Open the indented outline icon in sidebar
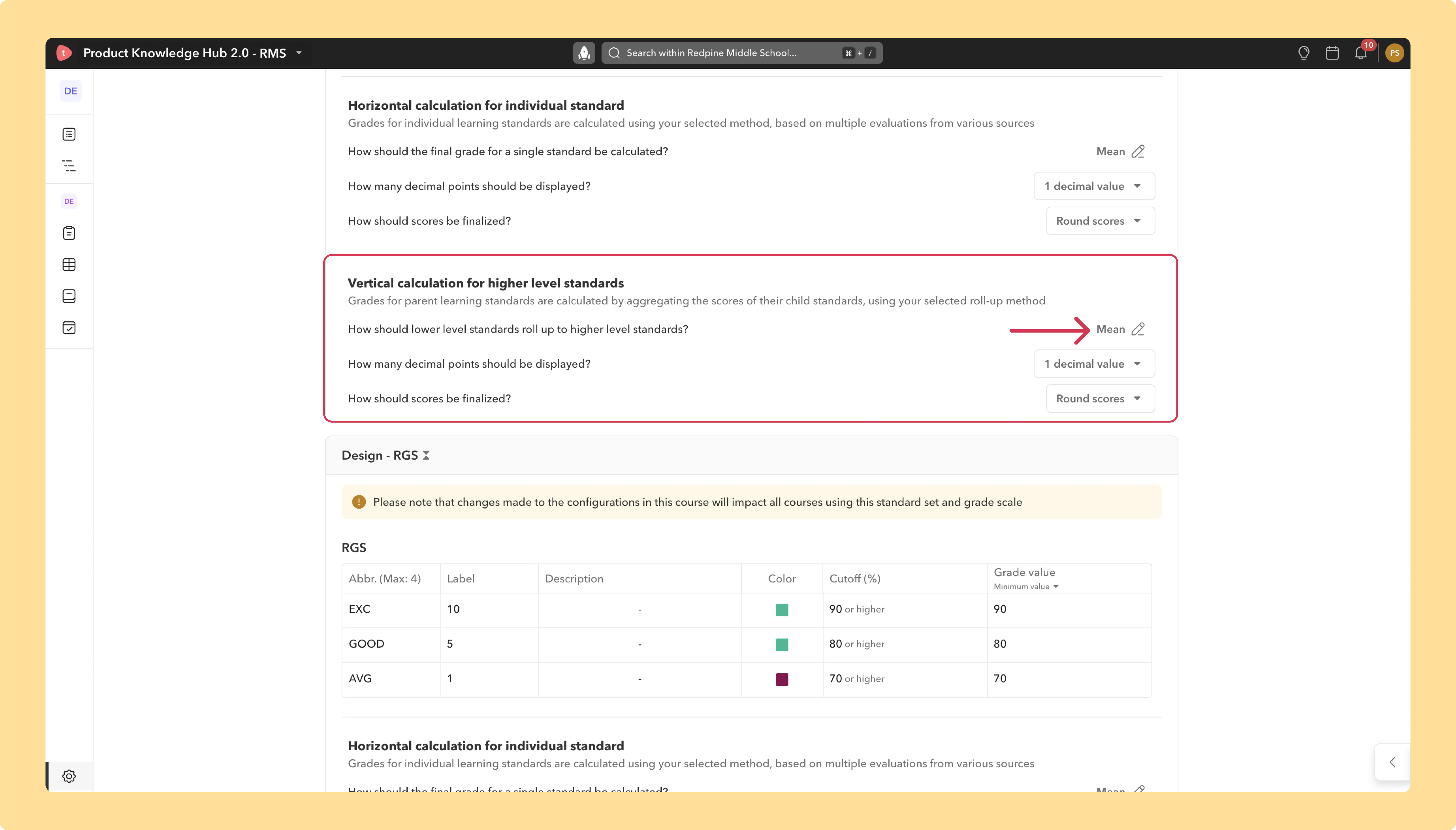This screenshot has height=830, width=1456. point(69,166)
